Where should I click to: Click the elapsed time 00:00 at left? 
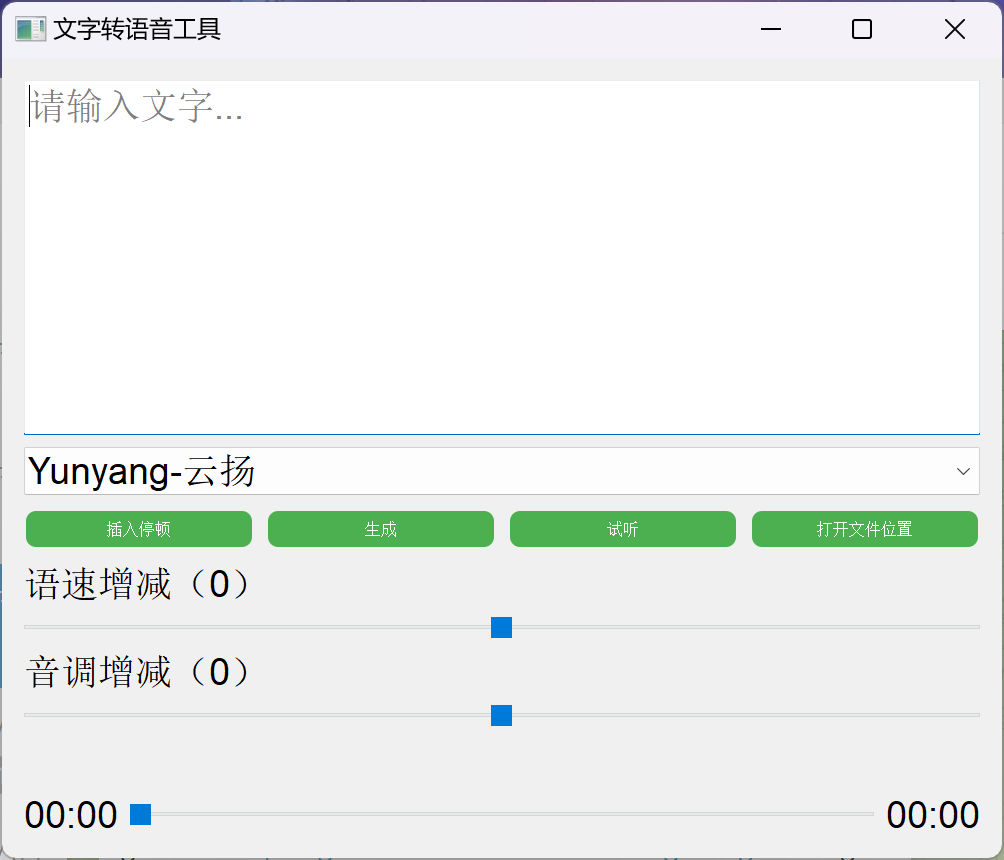[x=71, y=815]
